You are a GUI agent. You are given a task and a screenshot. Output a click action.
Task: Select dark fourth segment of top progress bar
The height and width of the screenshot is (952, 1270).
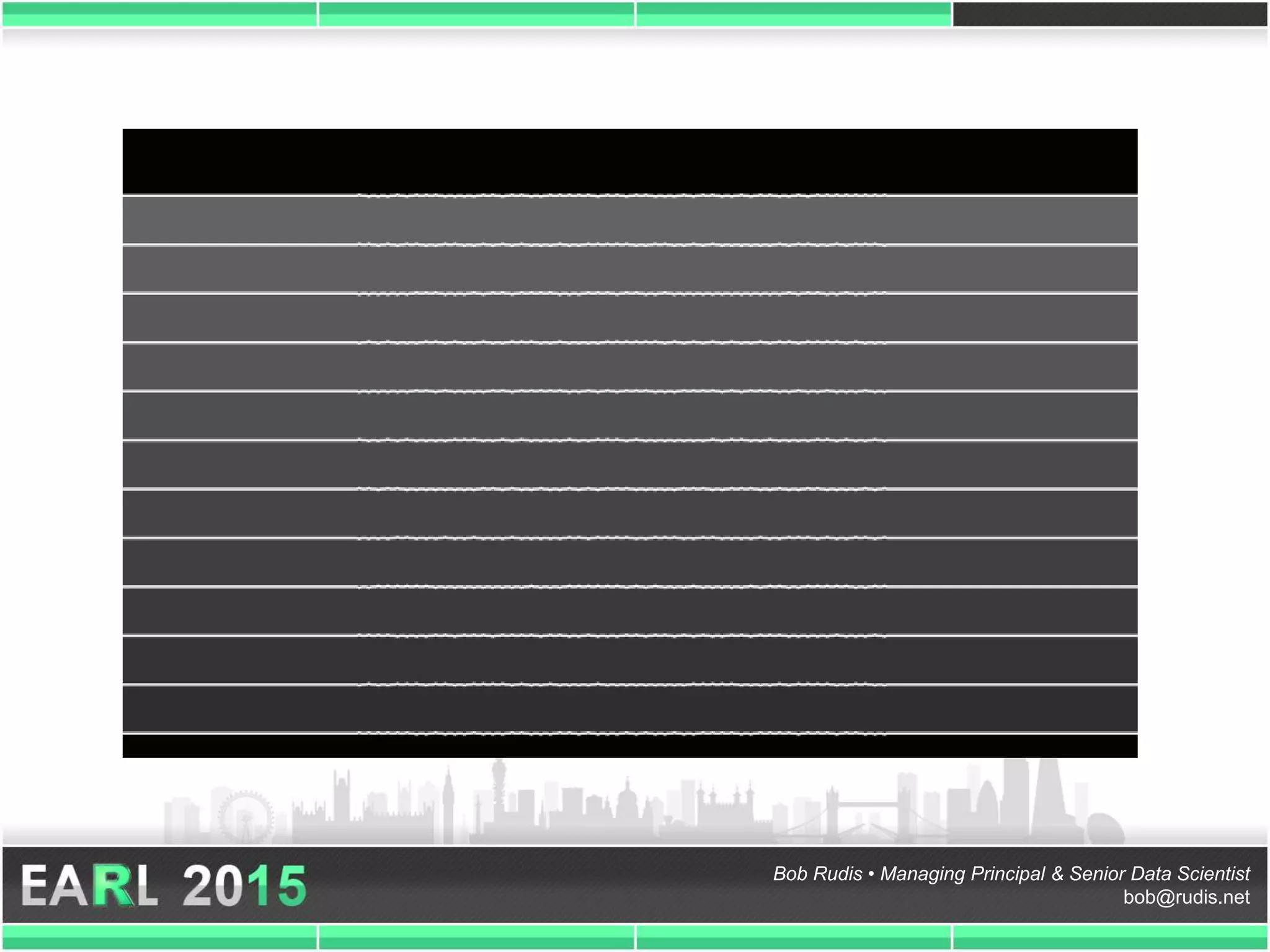(1110, 14)
